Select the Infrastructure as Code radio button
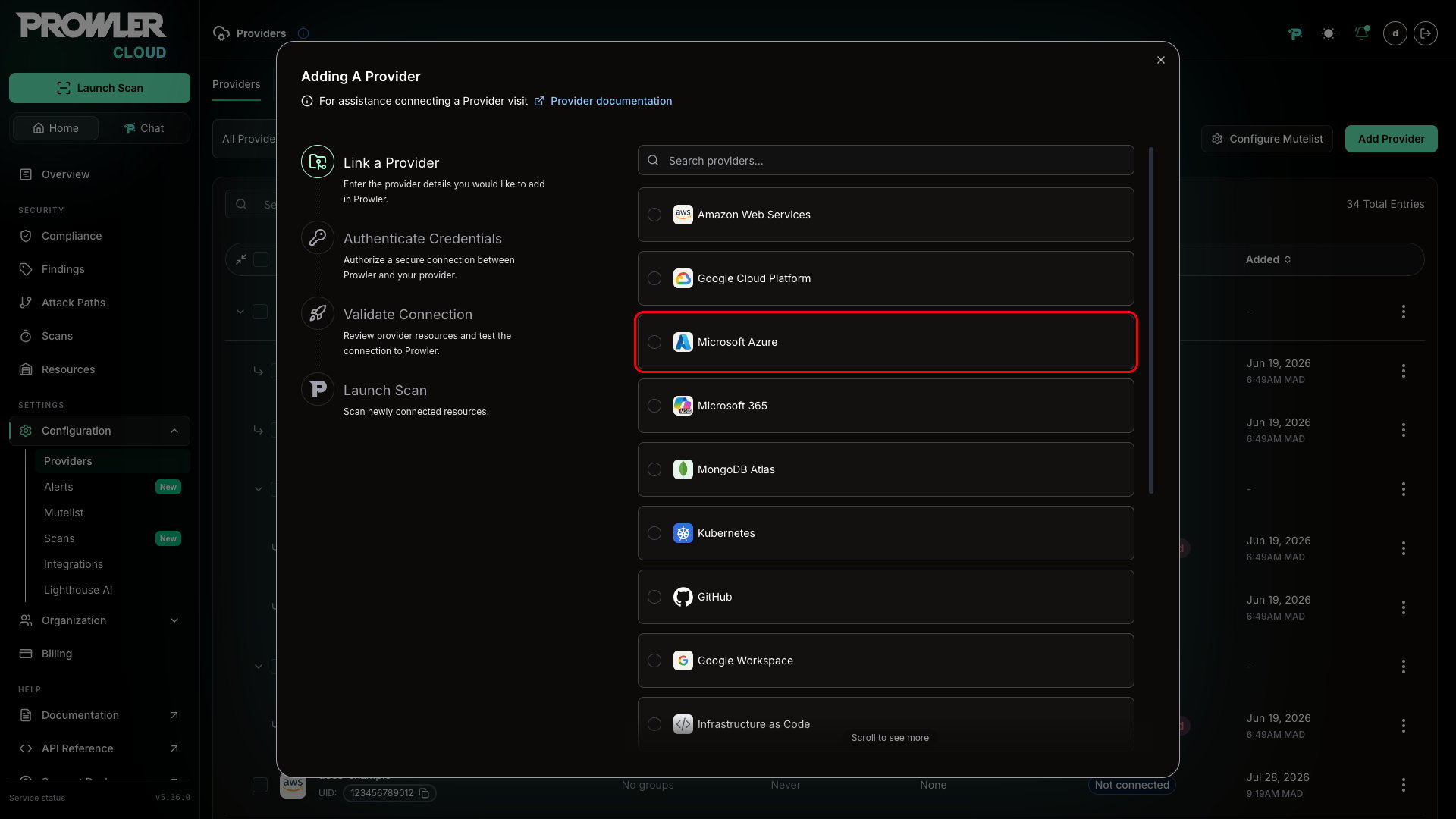The width and height of the screenshot is (1456, 819). point(654,724)
